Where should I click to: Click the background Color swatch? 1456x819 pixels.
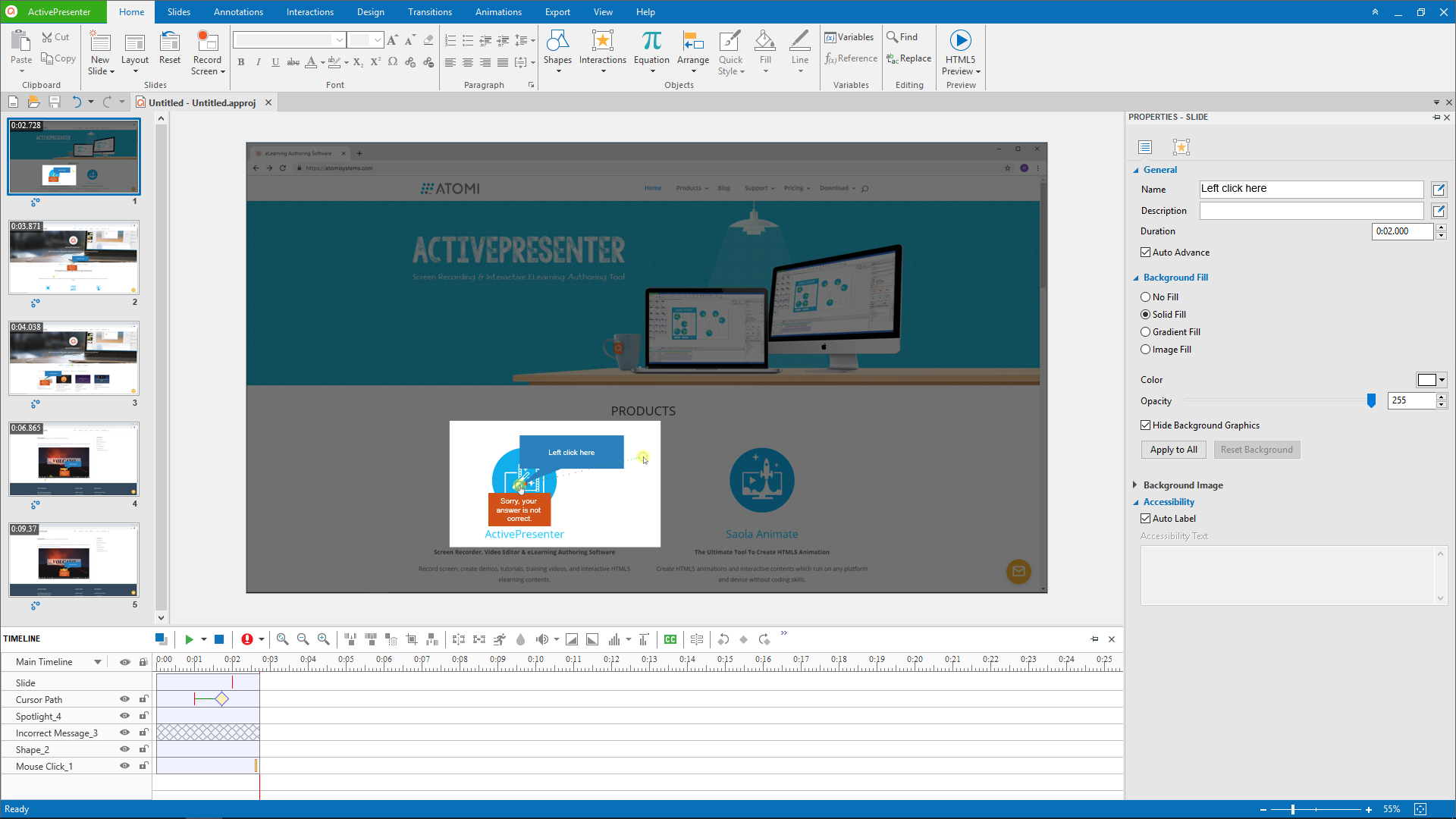click(x=1426, y=380)
